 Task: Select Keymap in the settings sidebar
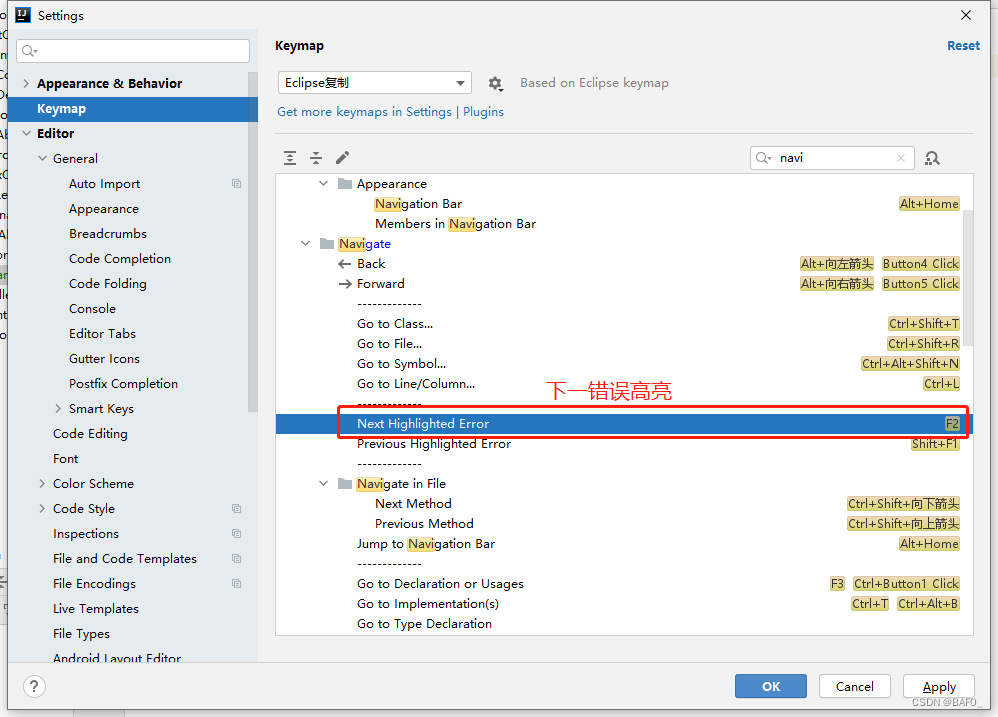point(132,109)
